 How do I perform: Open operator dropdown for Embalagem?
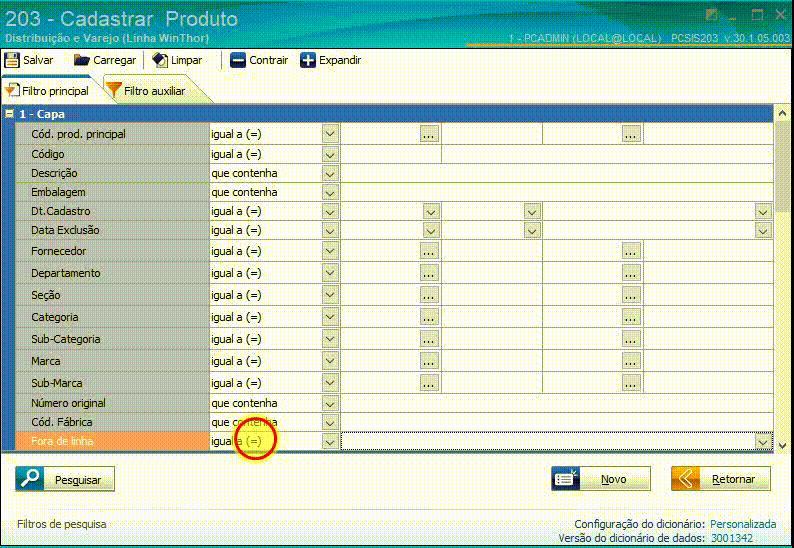(x=330, y=193)
